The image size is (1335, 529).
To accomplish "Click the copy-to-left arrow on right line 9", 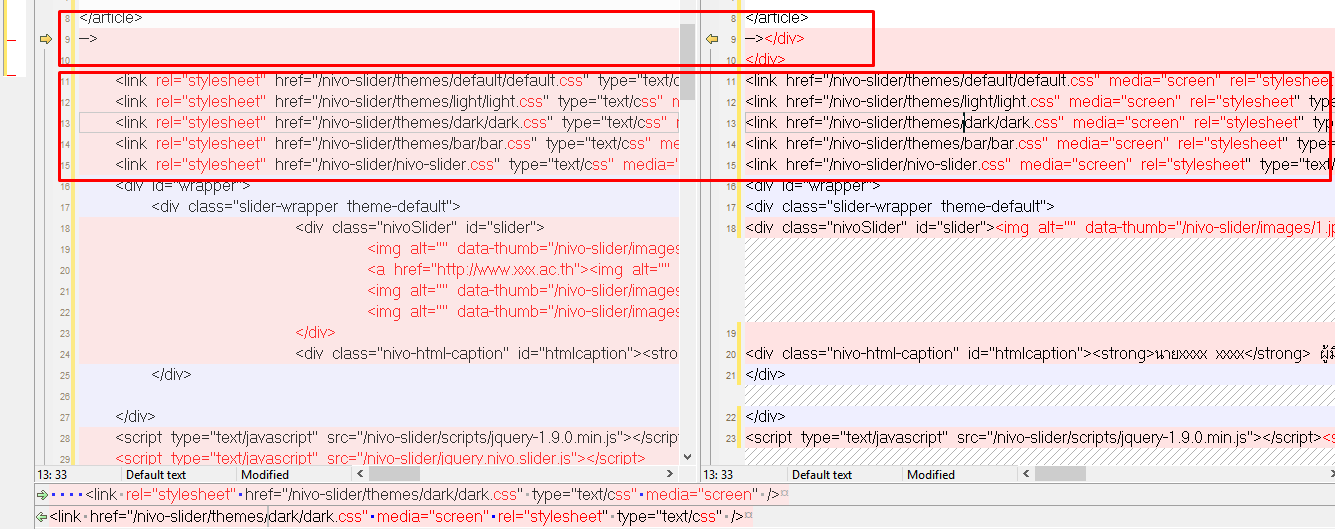I will pos(712,39).
